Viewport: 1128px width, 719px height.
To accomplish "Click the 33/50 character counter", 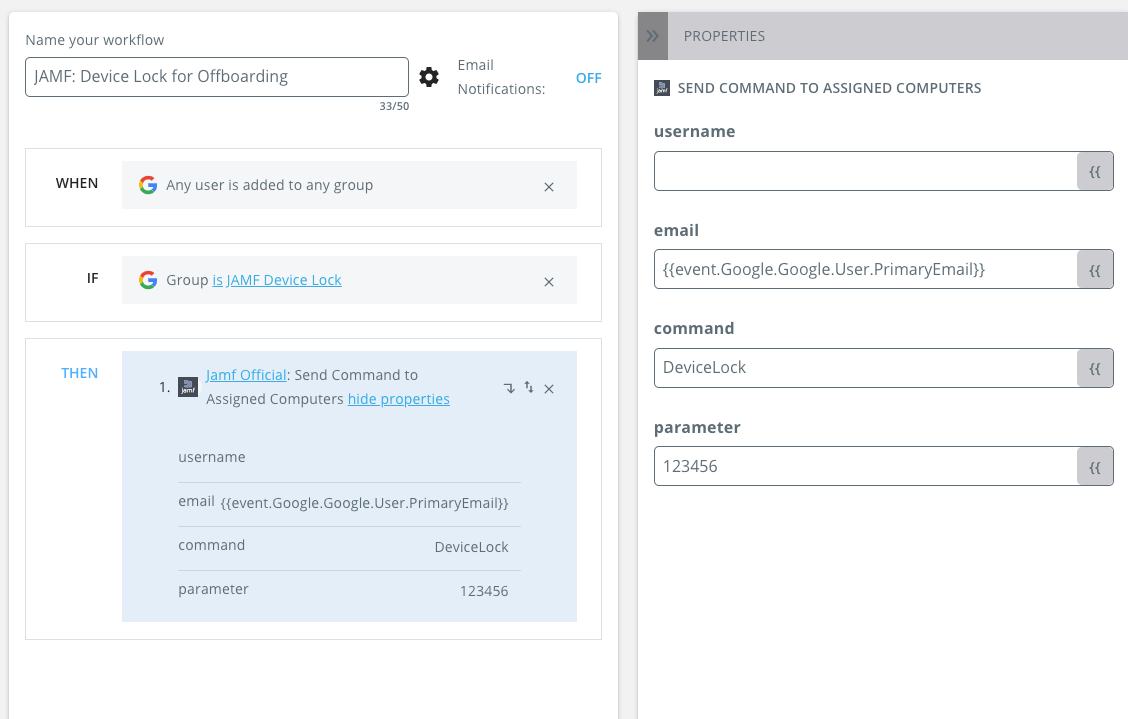I will 394,107.
